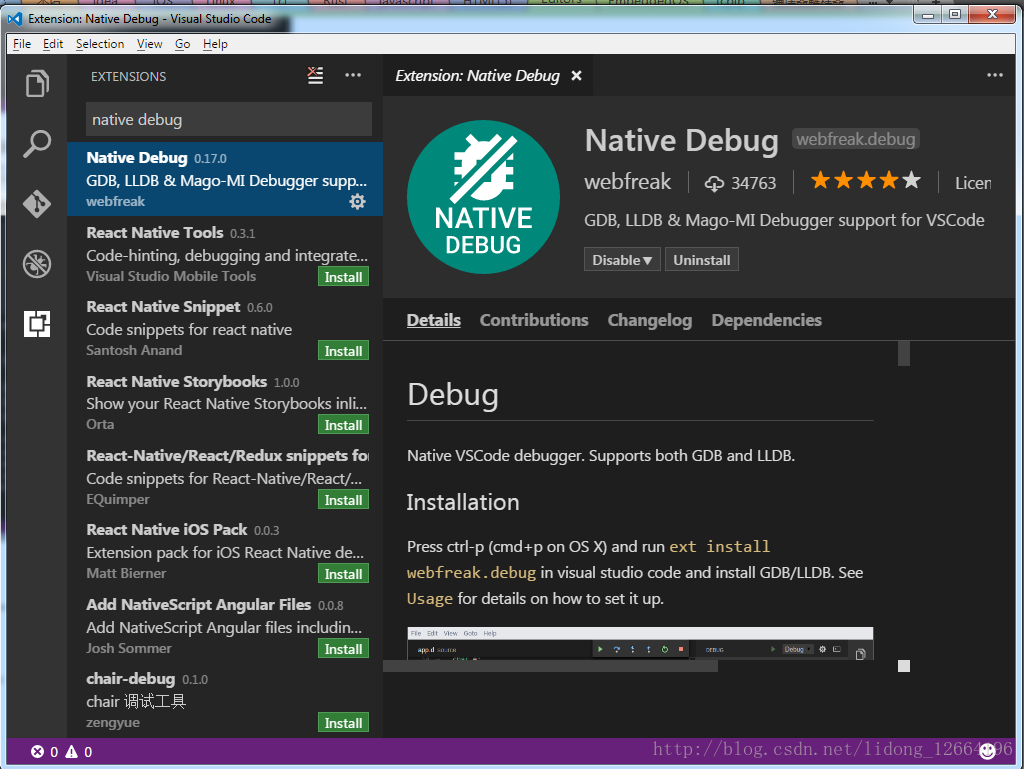Click the gear icon on Native Debug item
1024x769 pixels.
click(357, 202)
